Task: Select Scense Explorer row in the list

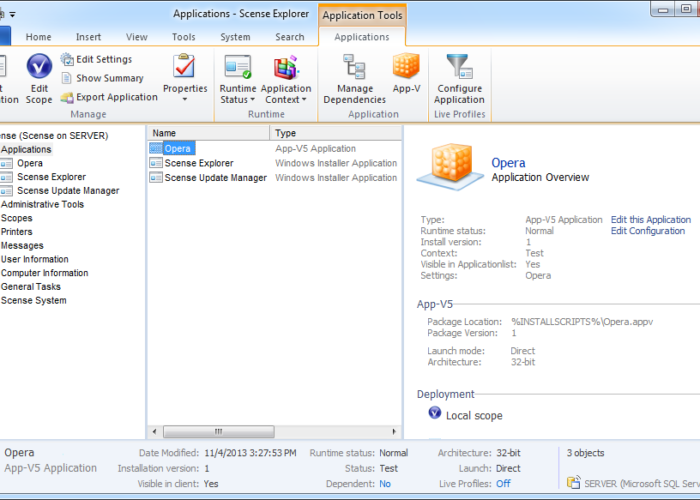Action: [x=198, y=163]
